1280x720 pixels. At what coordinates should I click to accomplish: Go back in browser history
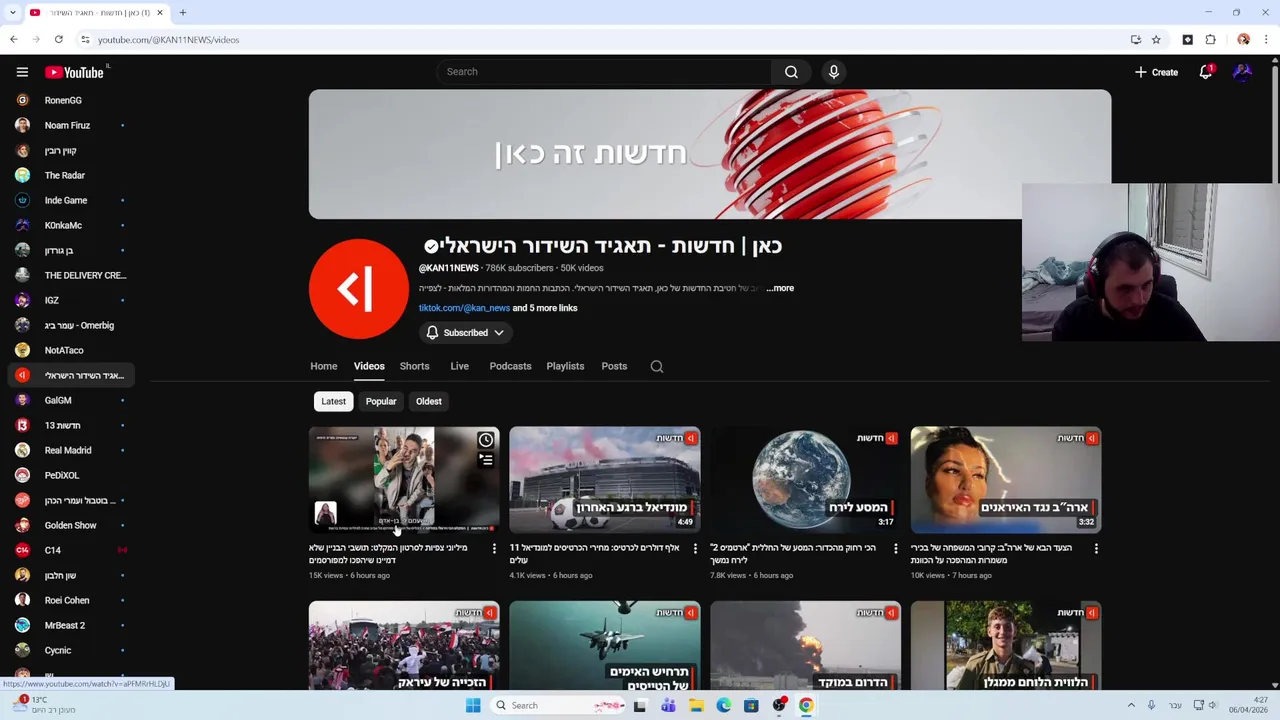coord(13,40)
